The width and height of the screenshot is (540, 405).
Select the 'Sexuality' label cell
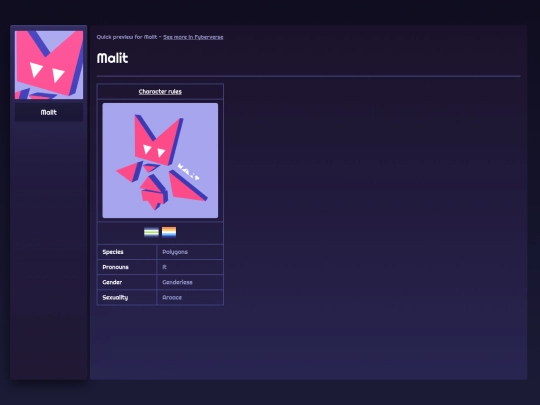[x=127, y=298]
